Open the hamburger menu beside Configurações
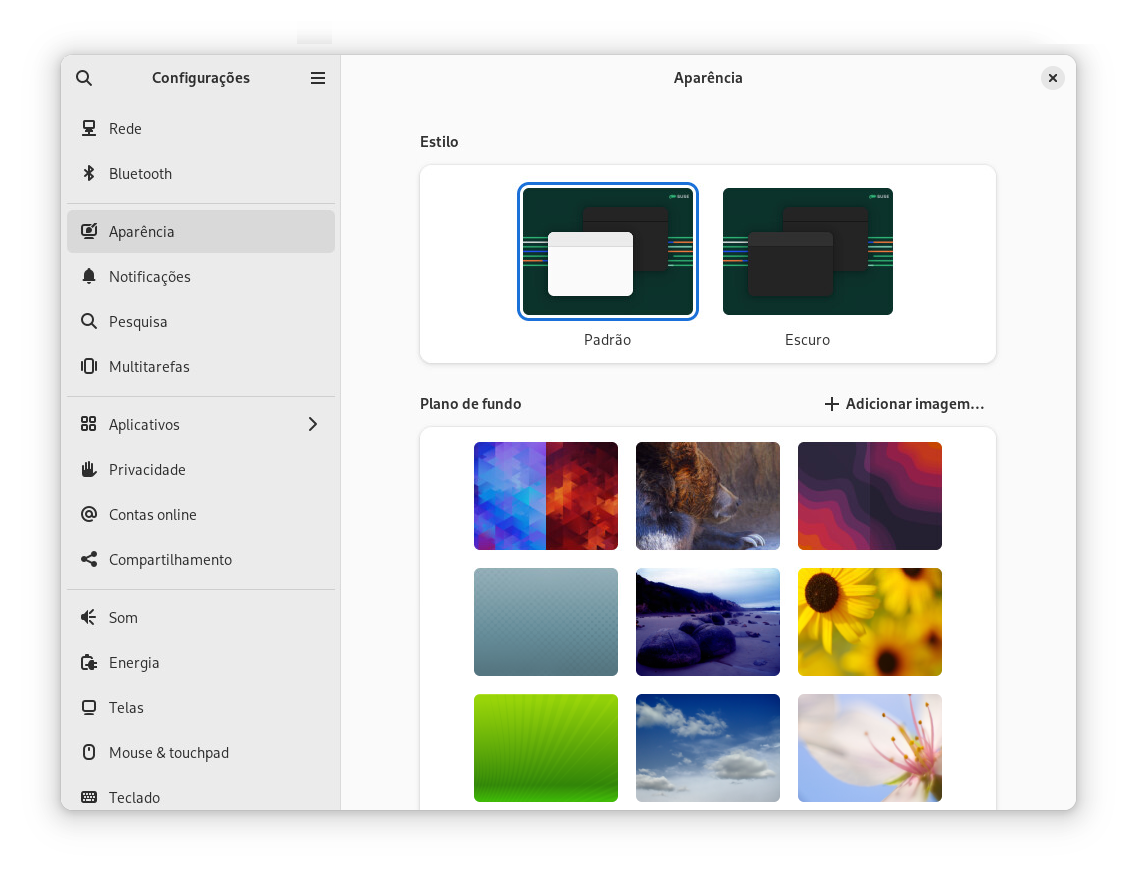 click(318, 78)
